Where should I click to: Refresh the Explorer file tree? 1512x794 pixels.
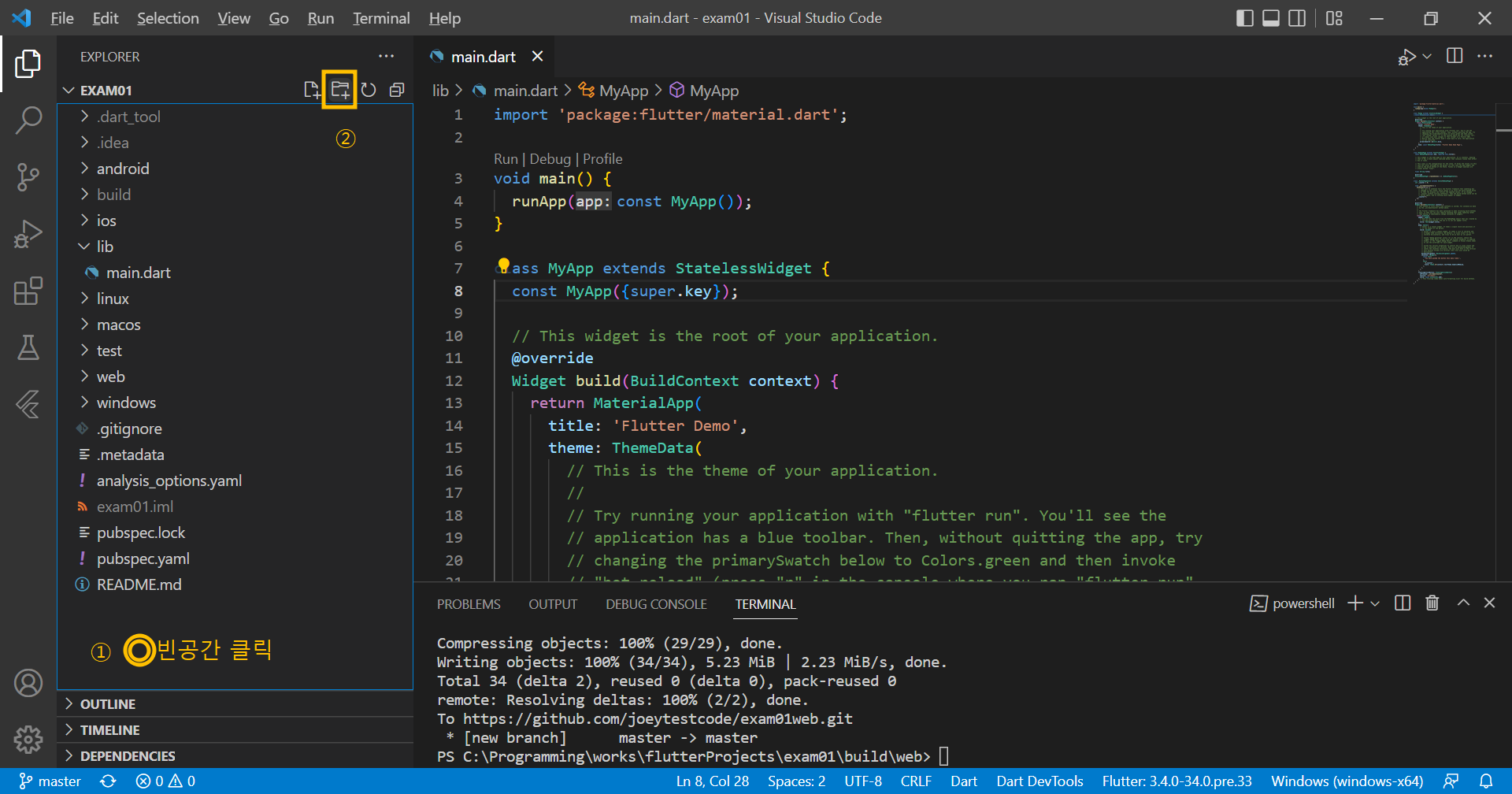(x=369, y=90)
